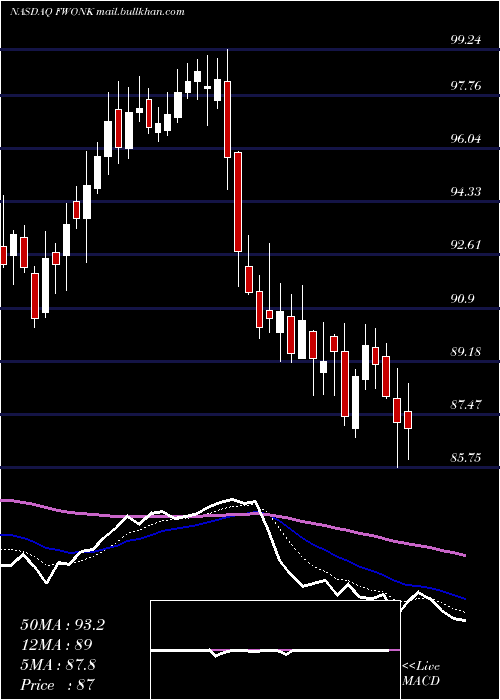Click the 87.47 price axis label
500x700 pixels.
(466, 404)
